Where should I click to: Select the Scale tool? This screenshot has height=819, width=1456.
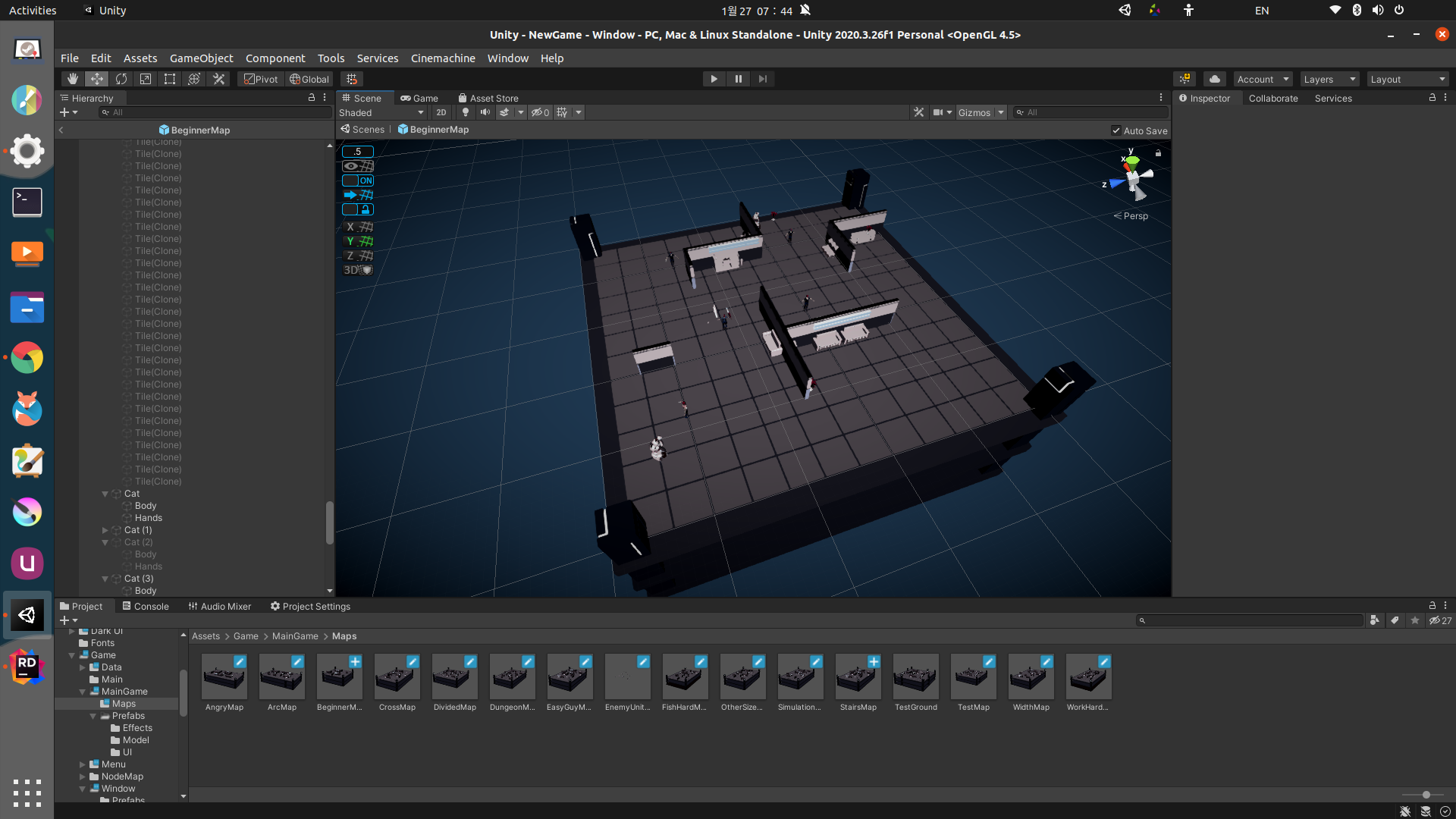point(146,79)
